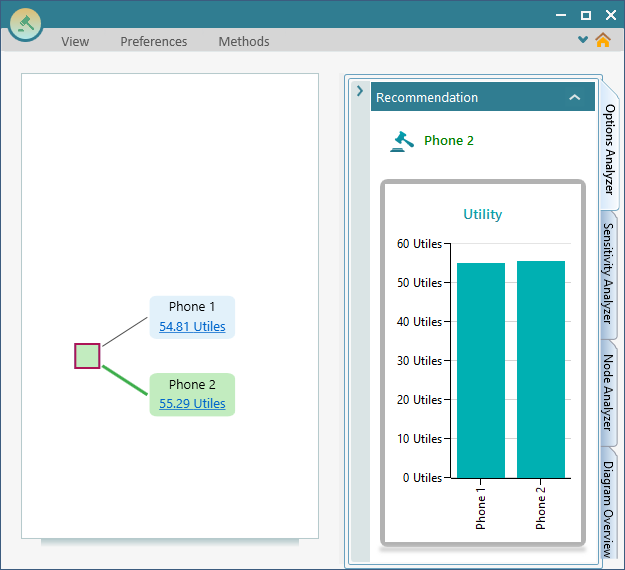Open the Methods menu

244,41
